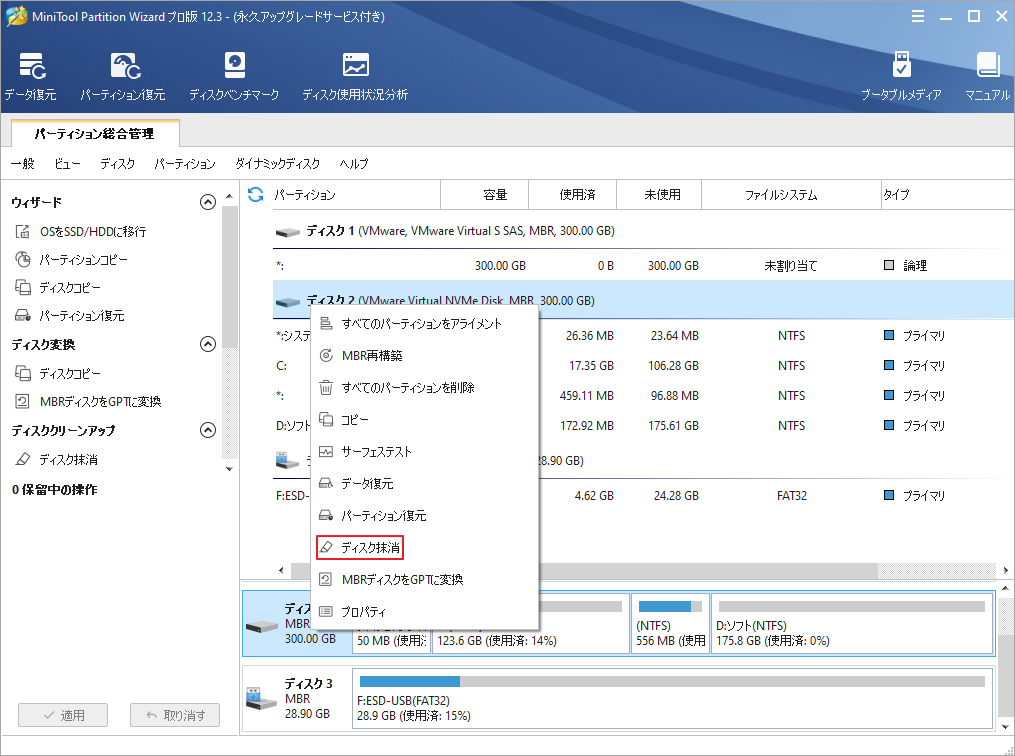This screenshot has width=1015, height=756.
Task: Open the ヘルプ menu
Action: pos(353,164)
